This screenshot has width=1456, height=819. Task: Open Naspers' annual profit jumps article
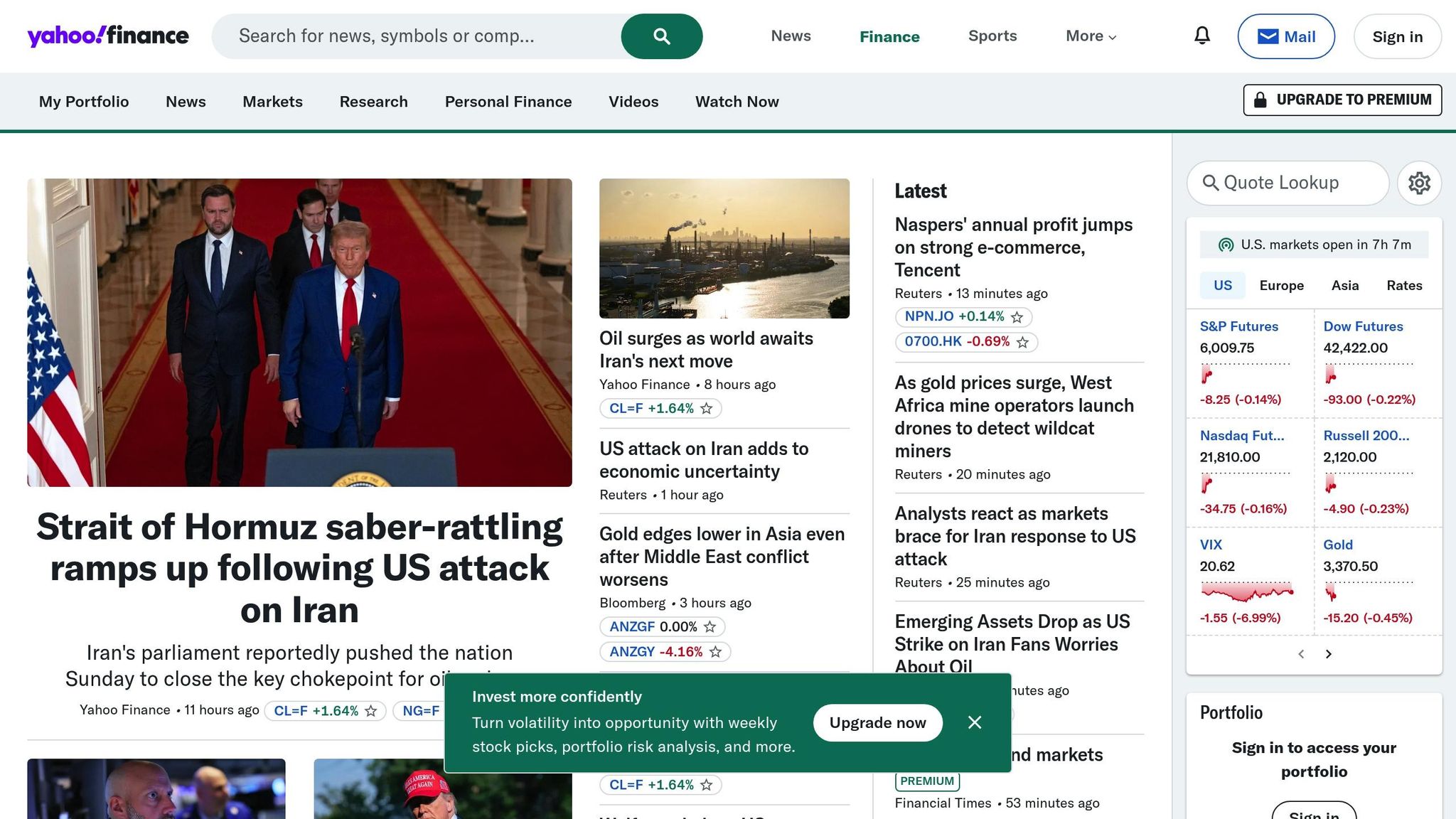tap(1014, 247)
